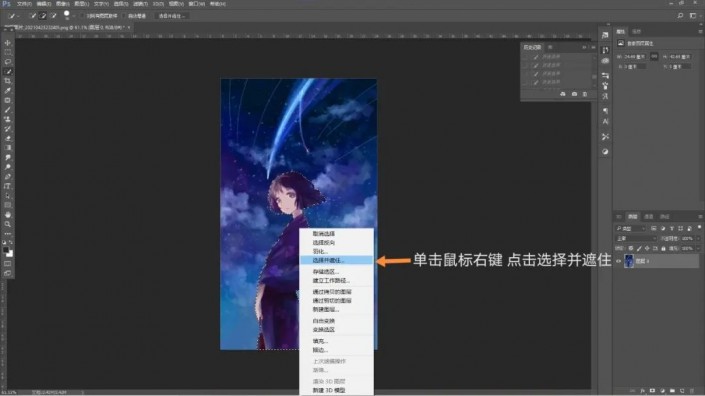Click the W width field in Properties
The height and width of the screenshot is (396, 705).
[x=634, y=57]
